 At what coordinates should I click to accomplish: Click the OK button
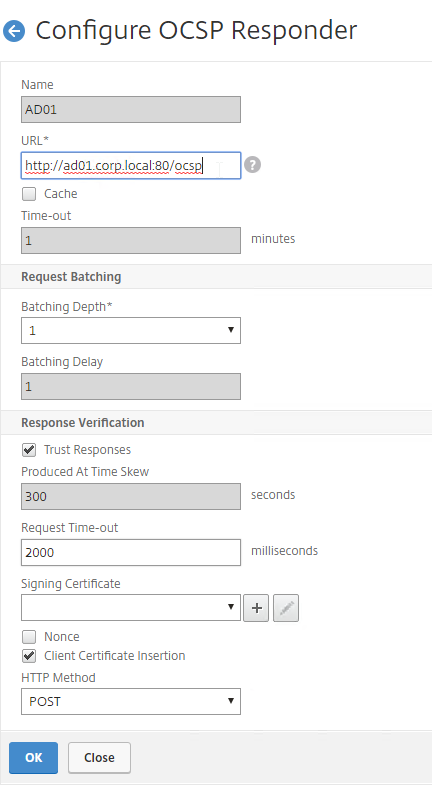point(34,757)
